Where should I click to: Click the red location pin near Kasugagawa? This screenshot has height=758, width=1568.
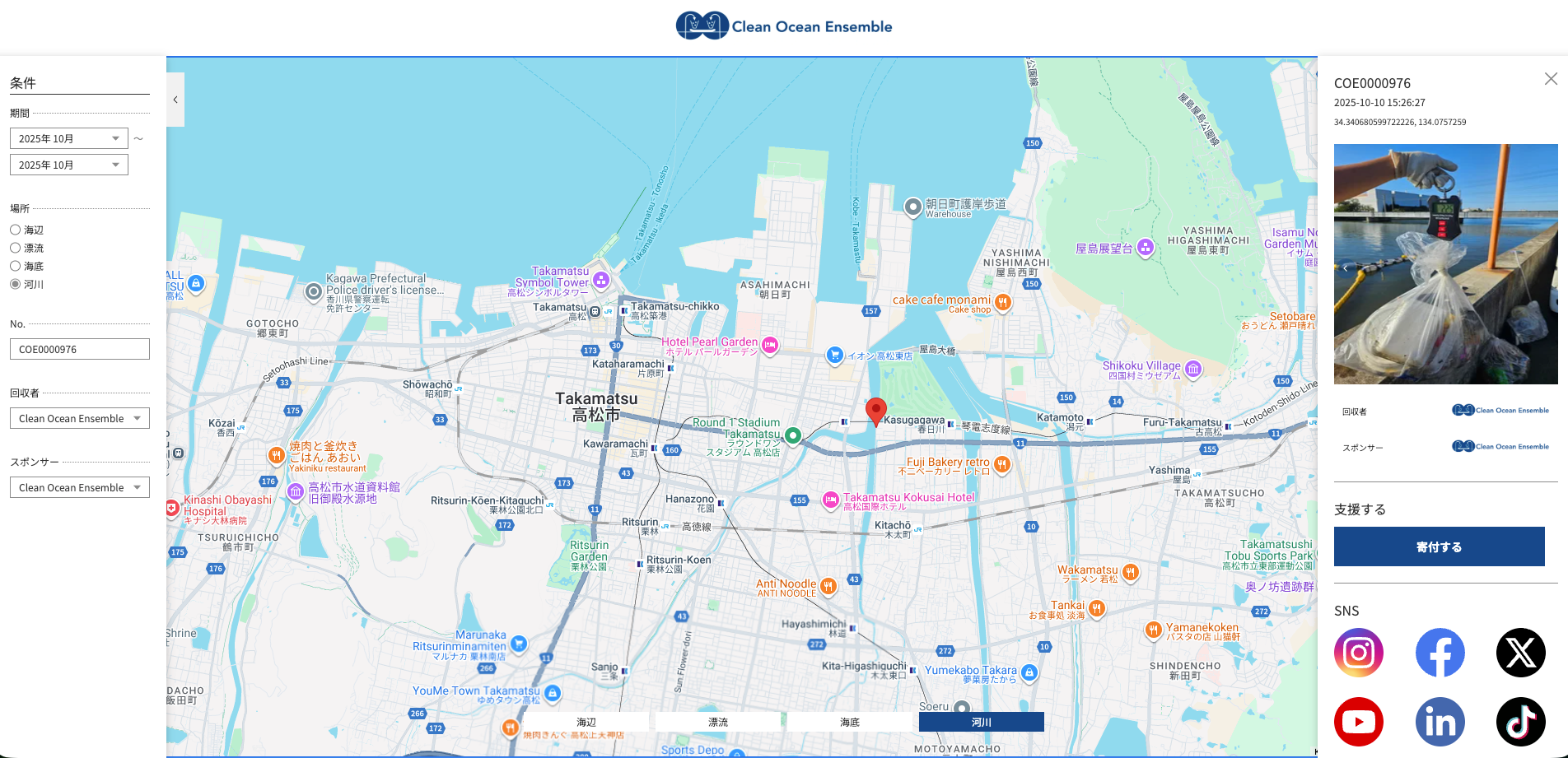pos(876,412)
